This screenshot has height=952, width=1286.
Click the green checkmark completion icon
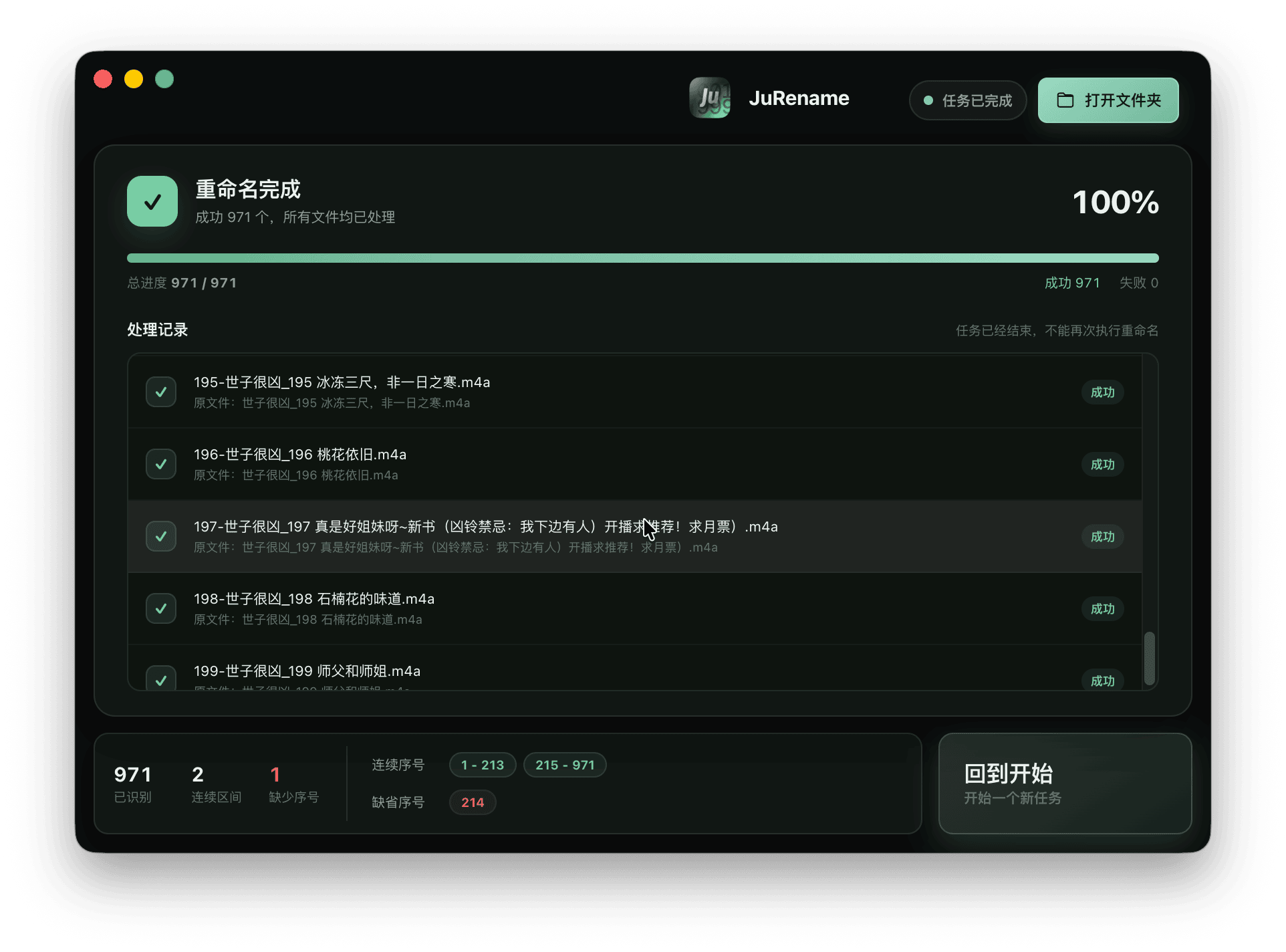[x=152, y=201]
